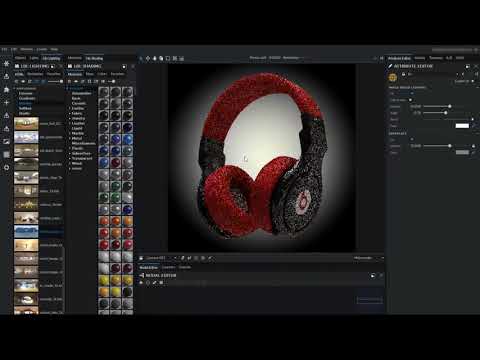Click the icon right of the white color swatch
This screenshot has width=480, height=360.
[x=474, y=126]
